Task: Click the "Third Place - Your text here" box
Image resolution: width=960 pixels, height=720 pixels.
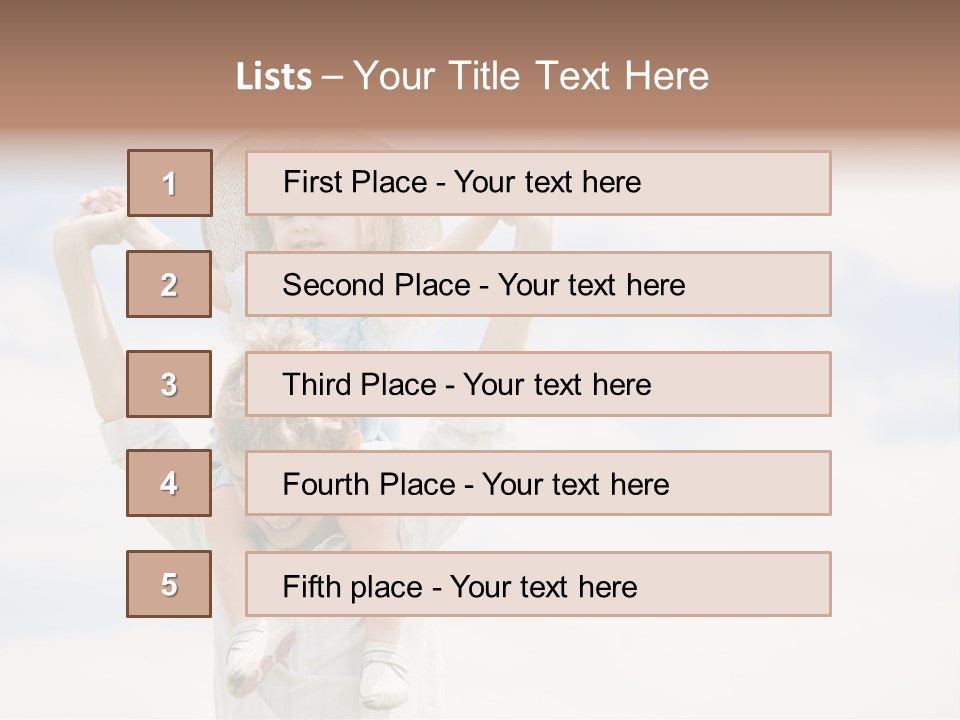Action: click(538, 384)
